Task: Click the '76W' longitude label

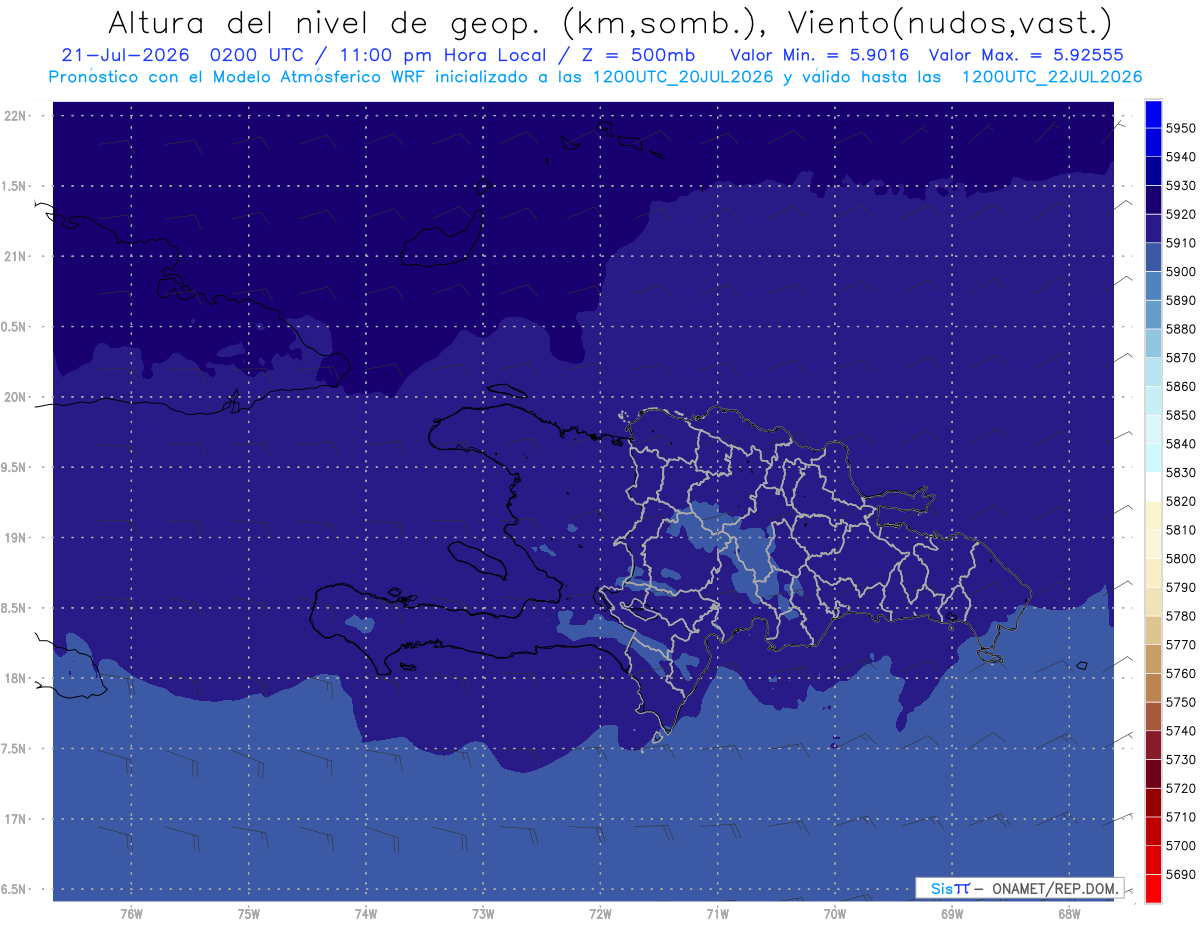Action: click(131, 913)
